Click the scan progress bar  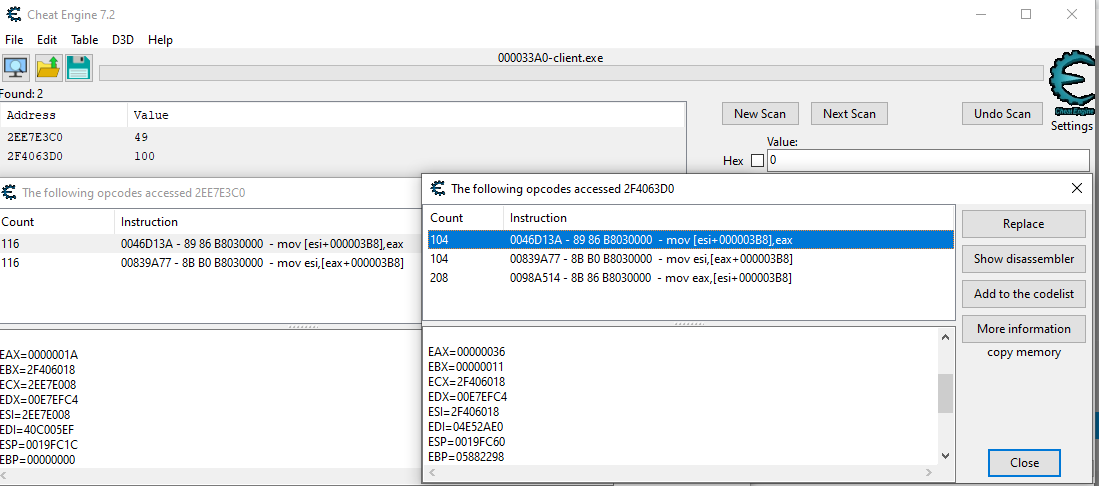tap(571, 73)
